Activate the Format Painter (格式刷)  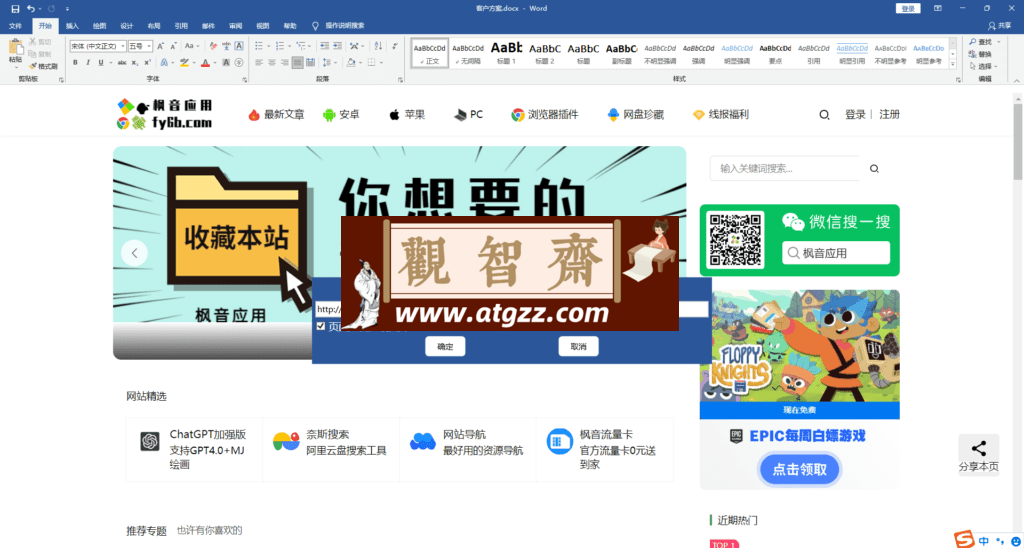pos(43,67)
